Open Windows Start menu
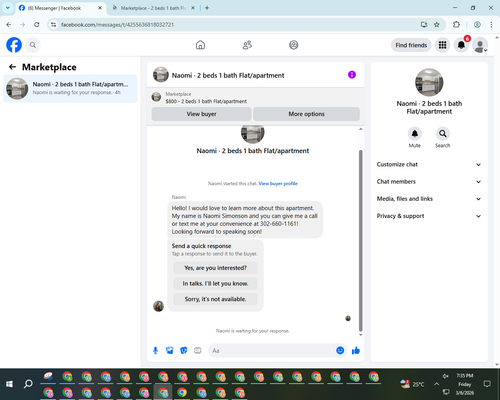 (9, 384)
